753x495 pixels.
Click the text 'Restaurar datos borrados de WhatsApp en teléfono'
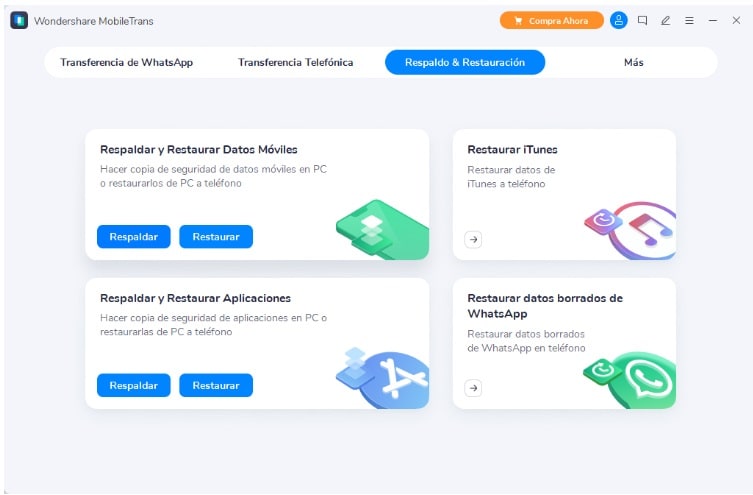point(526,341)
